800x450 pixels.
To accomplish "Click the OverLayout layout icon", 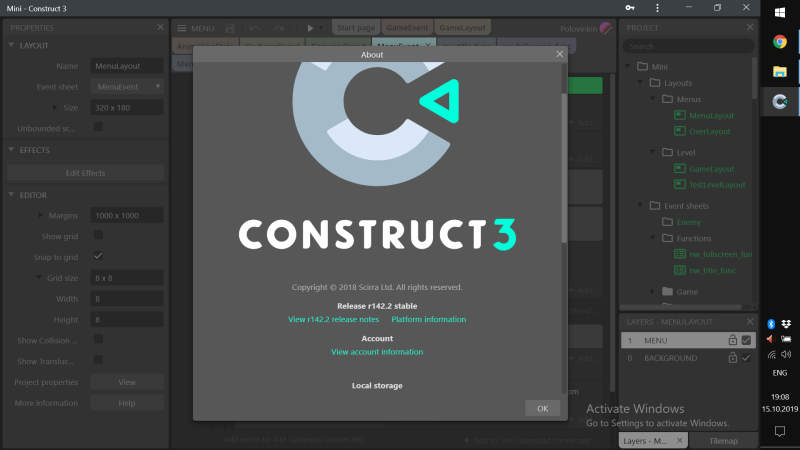I will pos(680,131).
